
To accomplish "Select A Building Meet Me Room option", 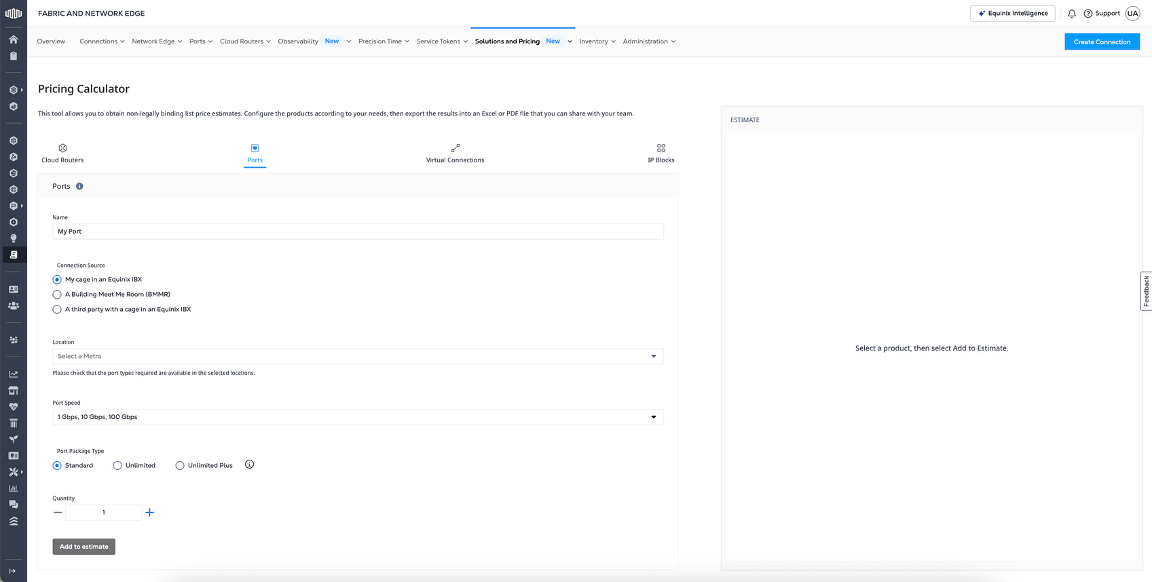I will [57, 295].
